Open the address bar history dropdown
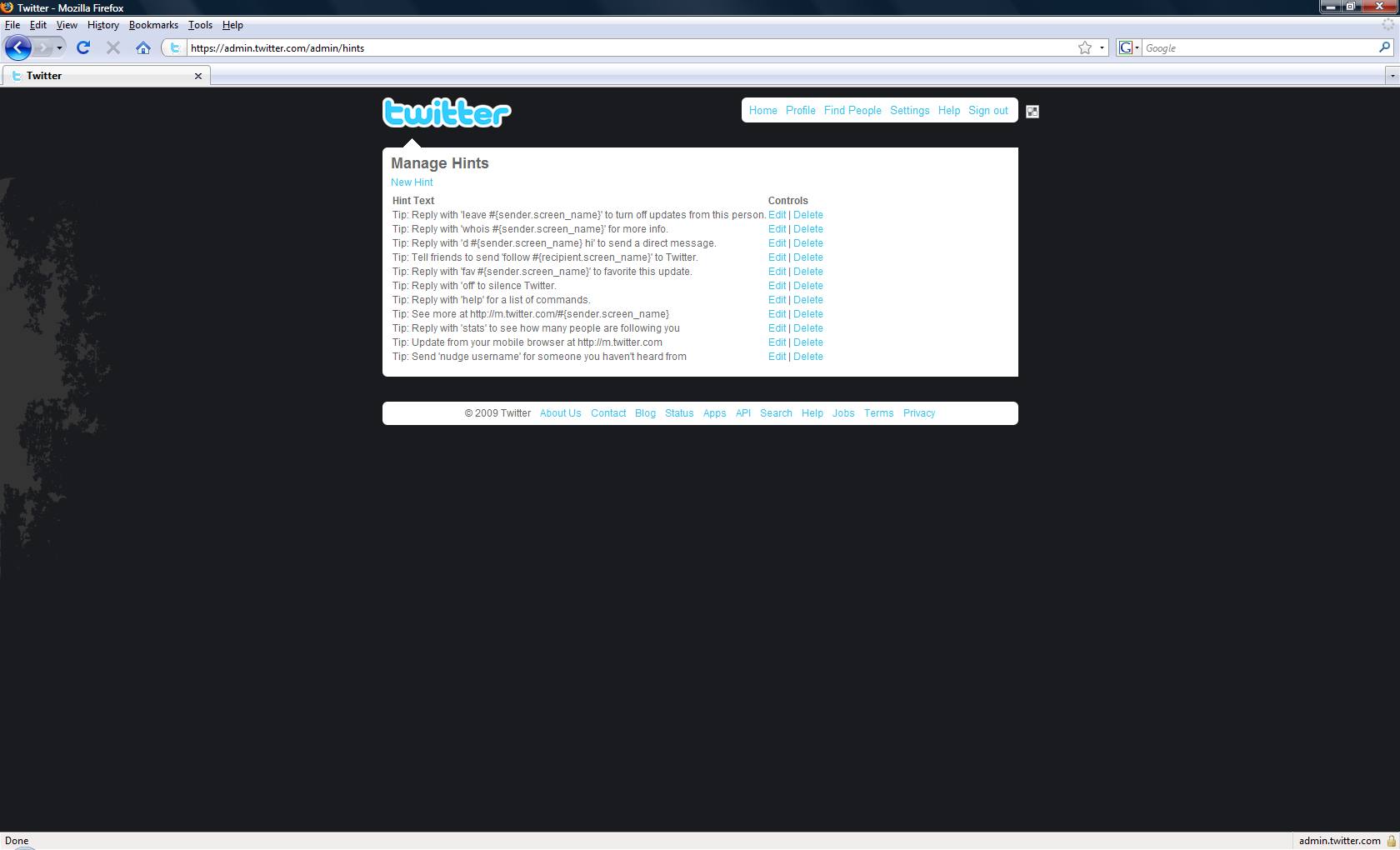 coord(1102,47)
